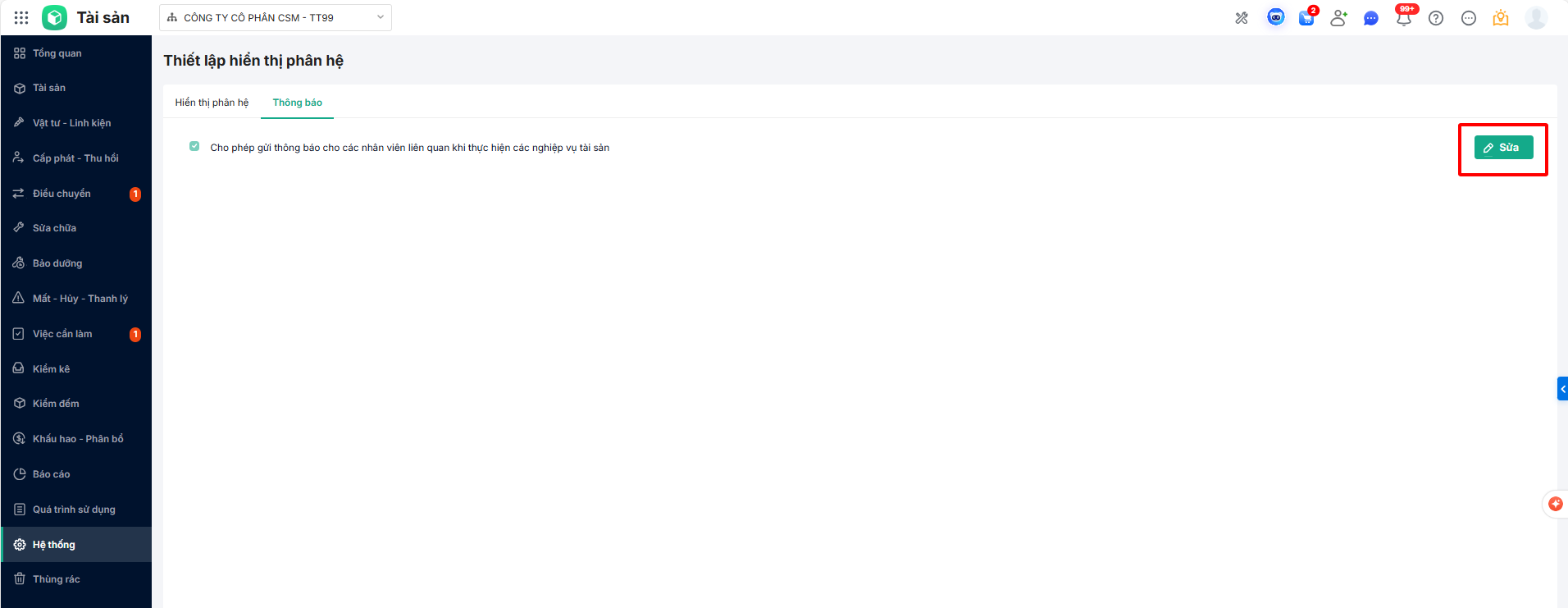This screenshot has height=608, width=1568.
Task: Open Việc cần làm menu item
Action: tap(76, 333)
